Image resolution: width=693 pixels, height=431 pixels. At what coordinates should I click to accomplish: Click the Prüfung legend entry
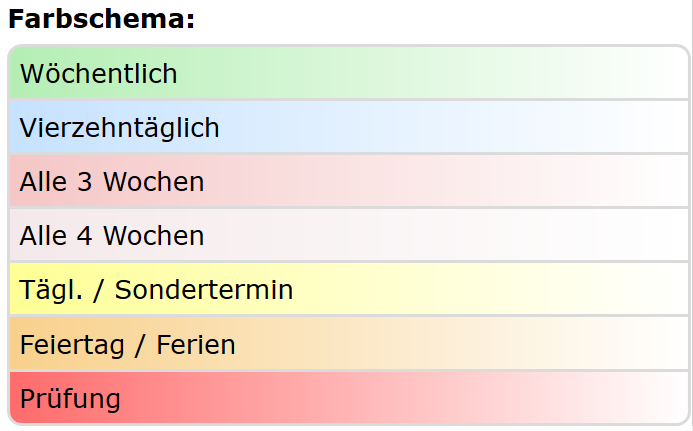click(x=70, y=399)
